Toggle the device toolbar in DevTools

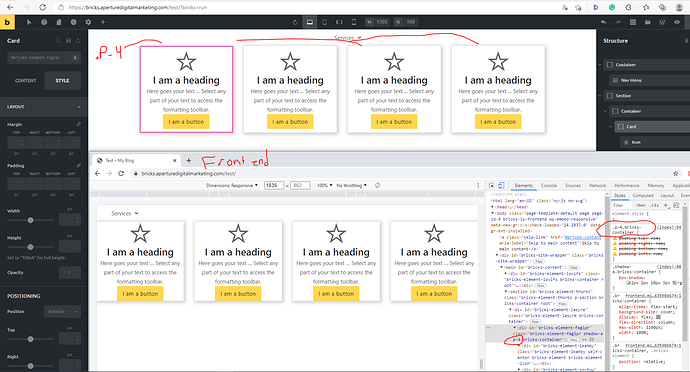501,186
